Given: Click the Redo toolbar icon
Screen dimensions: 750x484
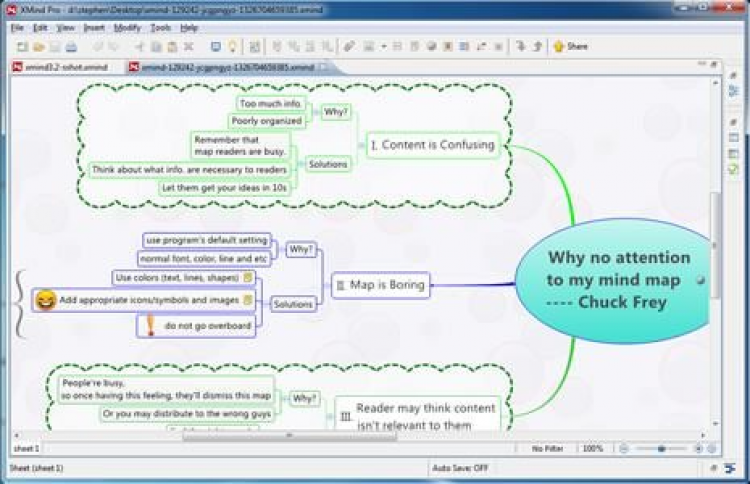Looking at the screenshot, I should tap(114, 46).
